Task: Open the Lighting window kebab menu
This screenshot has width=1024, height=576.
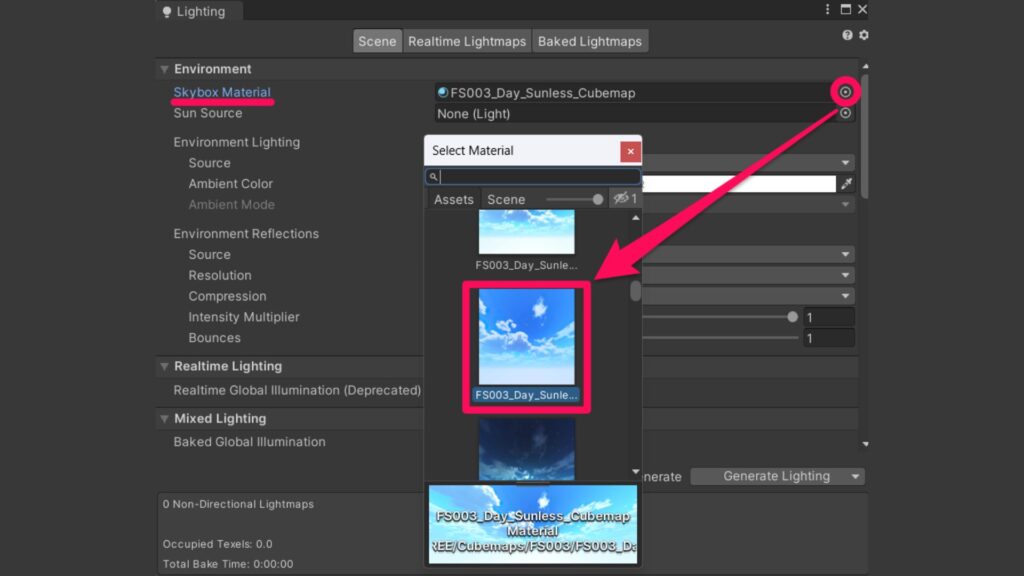Action: (828, 9)
